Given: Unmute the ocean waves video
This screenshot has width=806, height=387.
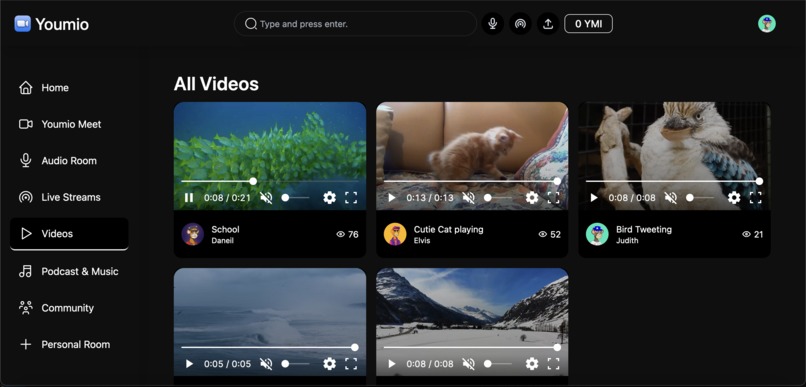Looking at the screenshot, I should click(x=266, y=364).
